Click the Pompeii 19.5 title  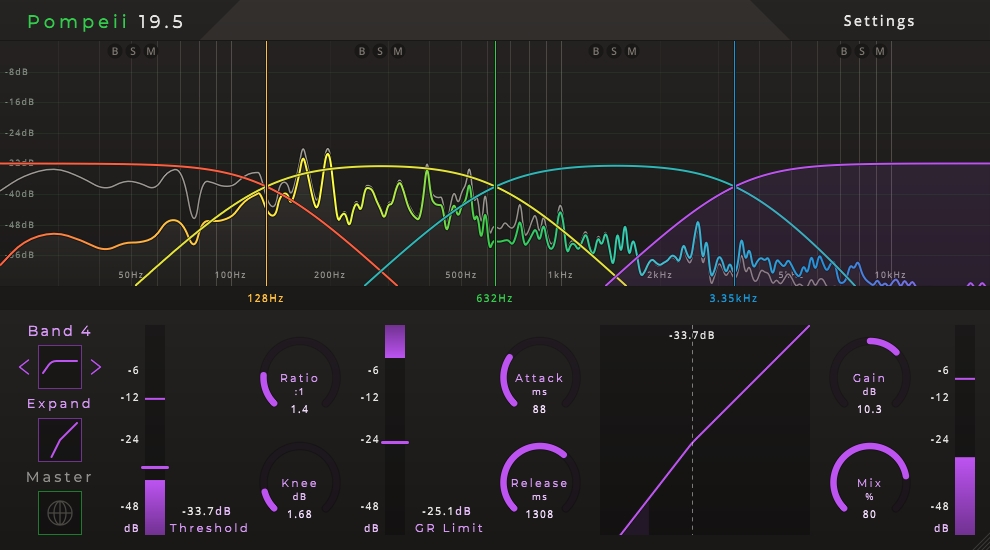[x=105, y=21]
